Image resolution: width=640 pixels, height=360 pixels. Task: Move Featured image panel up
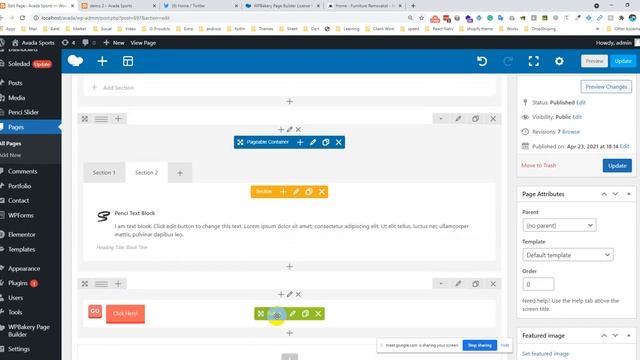[x=604, y=336]
